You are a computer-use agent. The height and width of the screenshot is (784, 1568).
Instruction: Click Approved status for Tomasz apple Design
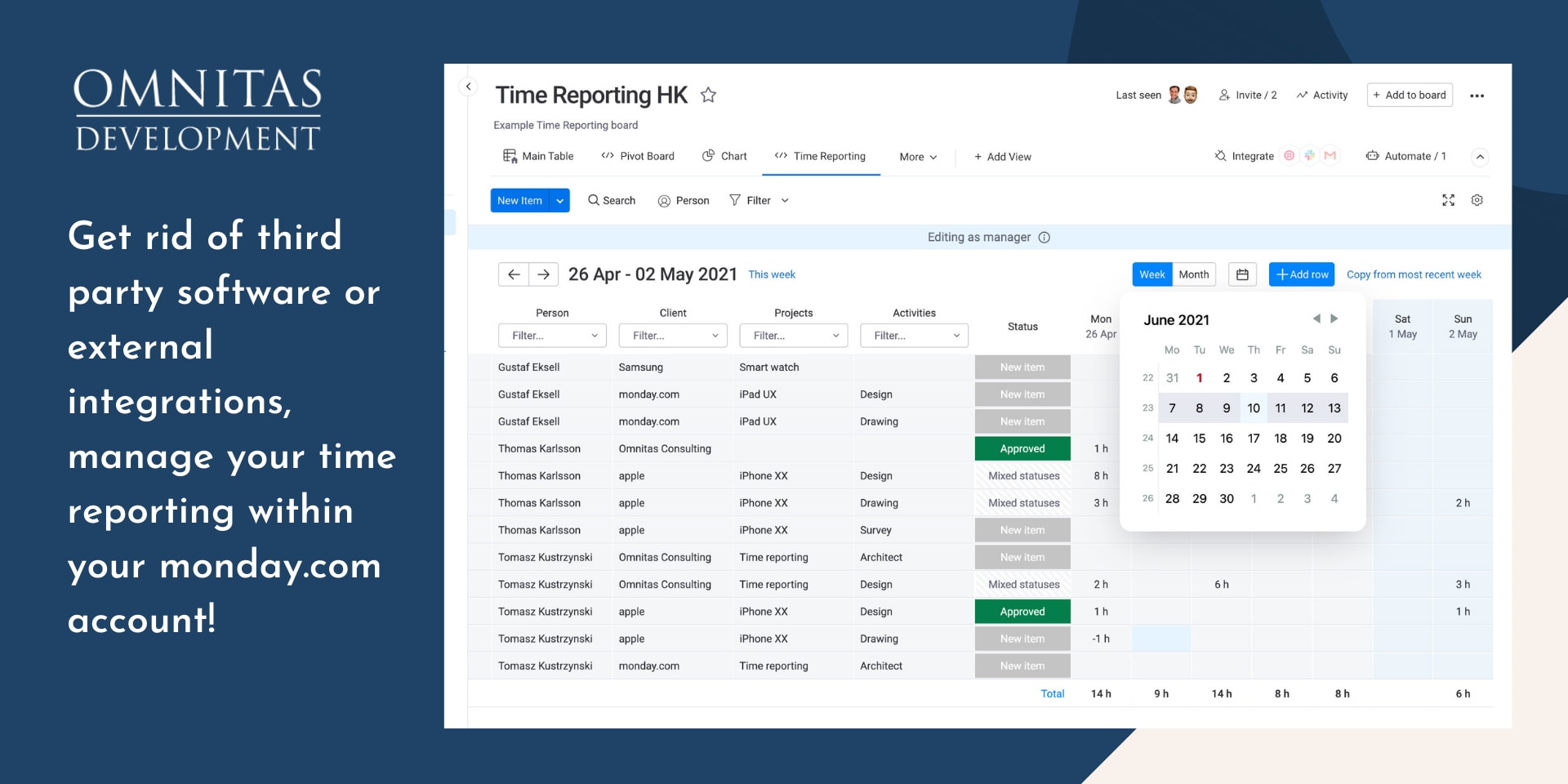tap(1022, 612)
